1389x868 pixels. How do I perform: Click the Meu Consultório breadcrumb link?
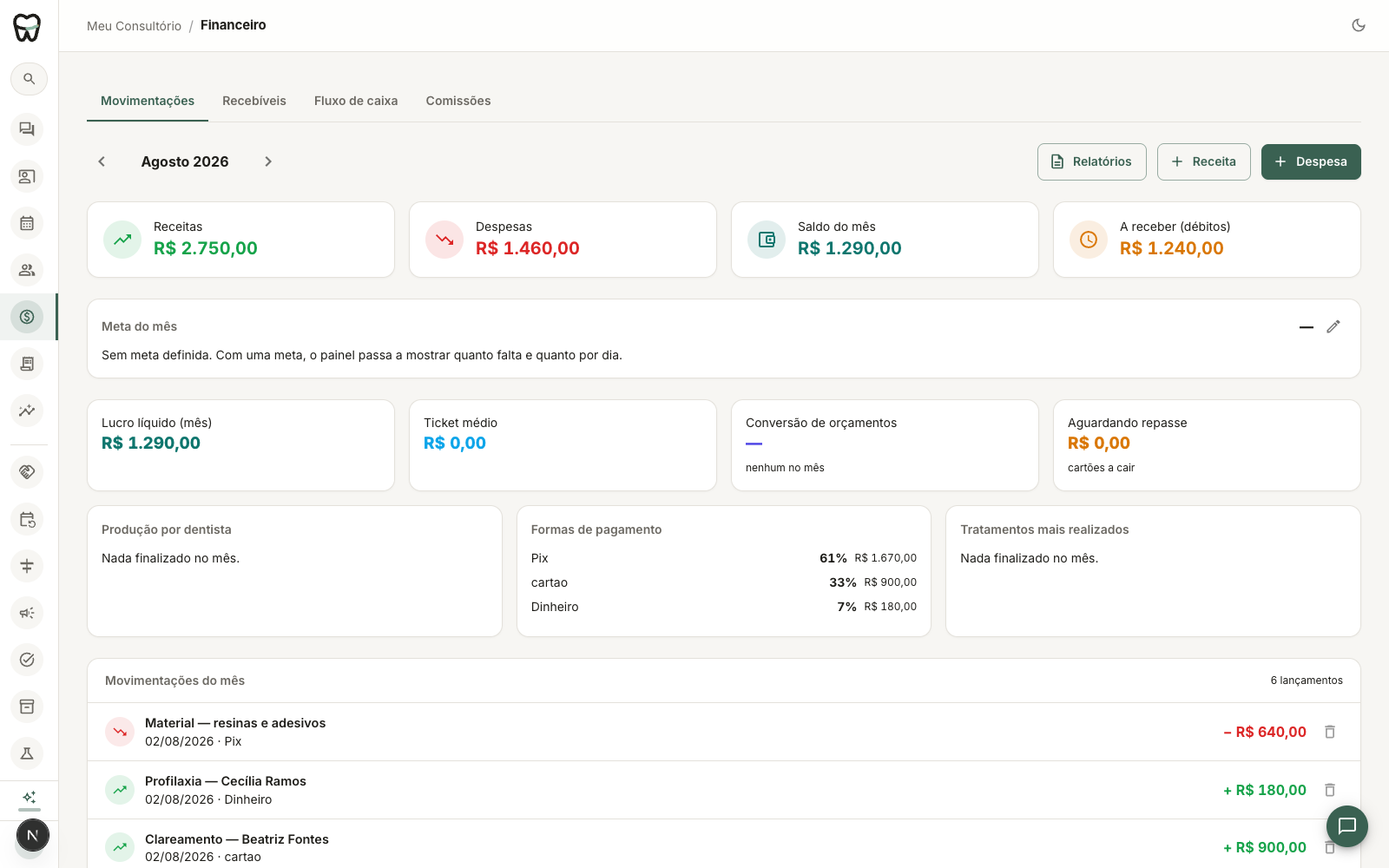tap(134, 26)
